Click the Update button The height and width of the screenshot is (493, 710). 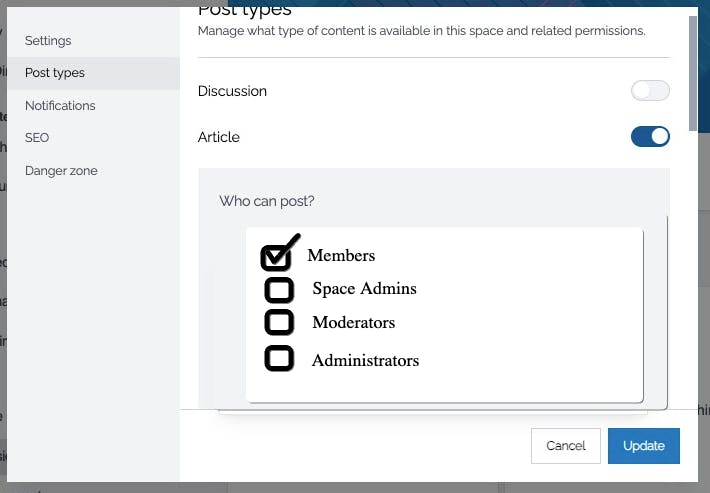click(643, 446)
